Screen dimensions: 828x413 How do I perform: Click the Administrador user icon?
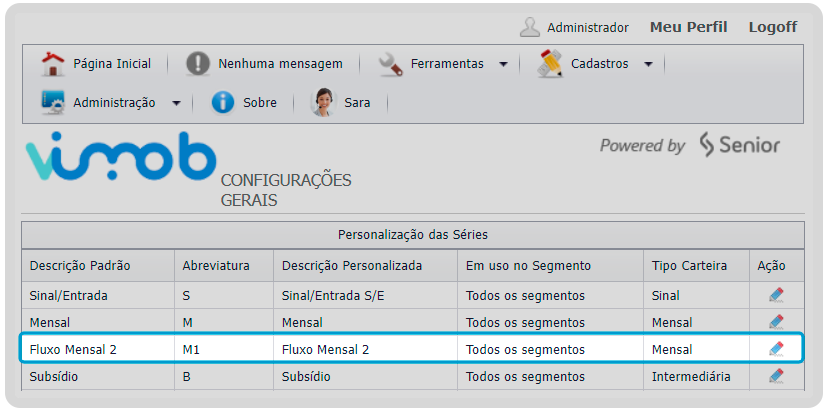coord(530,27)
